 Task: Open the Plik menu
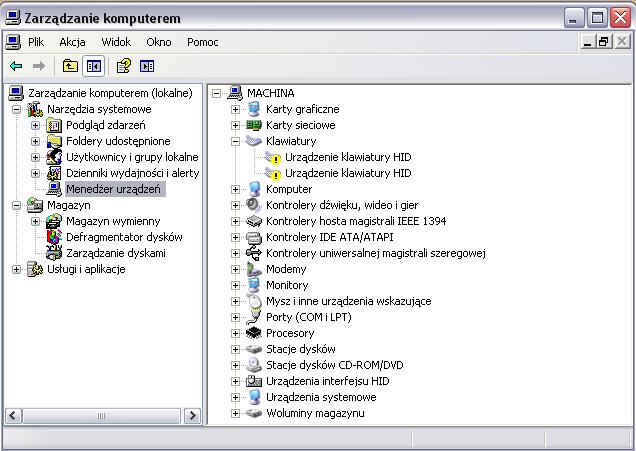pyautogui.click(x=36, y=42)
